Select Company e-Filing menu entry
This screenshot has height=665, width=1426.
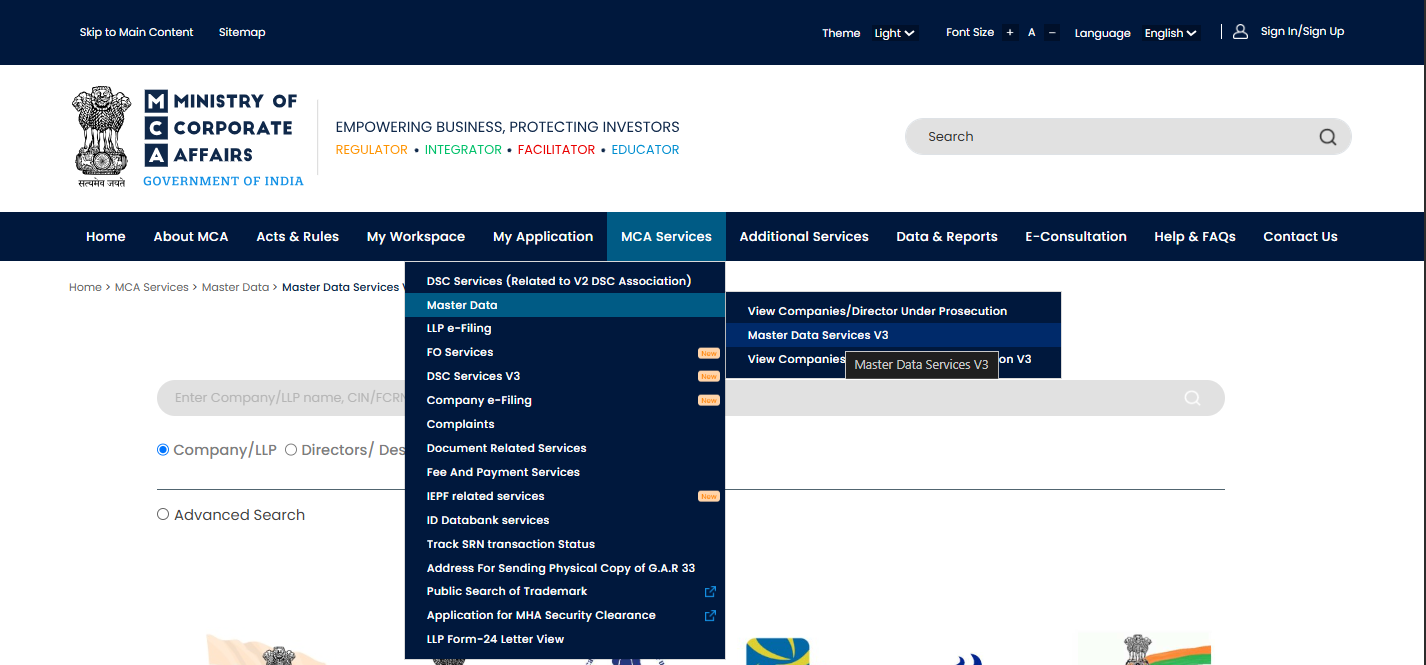565,400
